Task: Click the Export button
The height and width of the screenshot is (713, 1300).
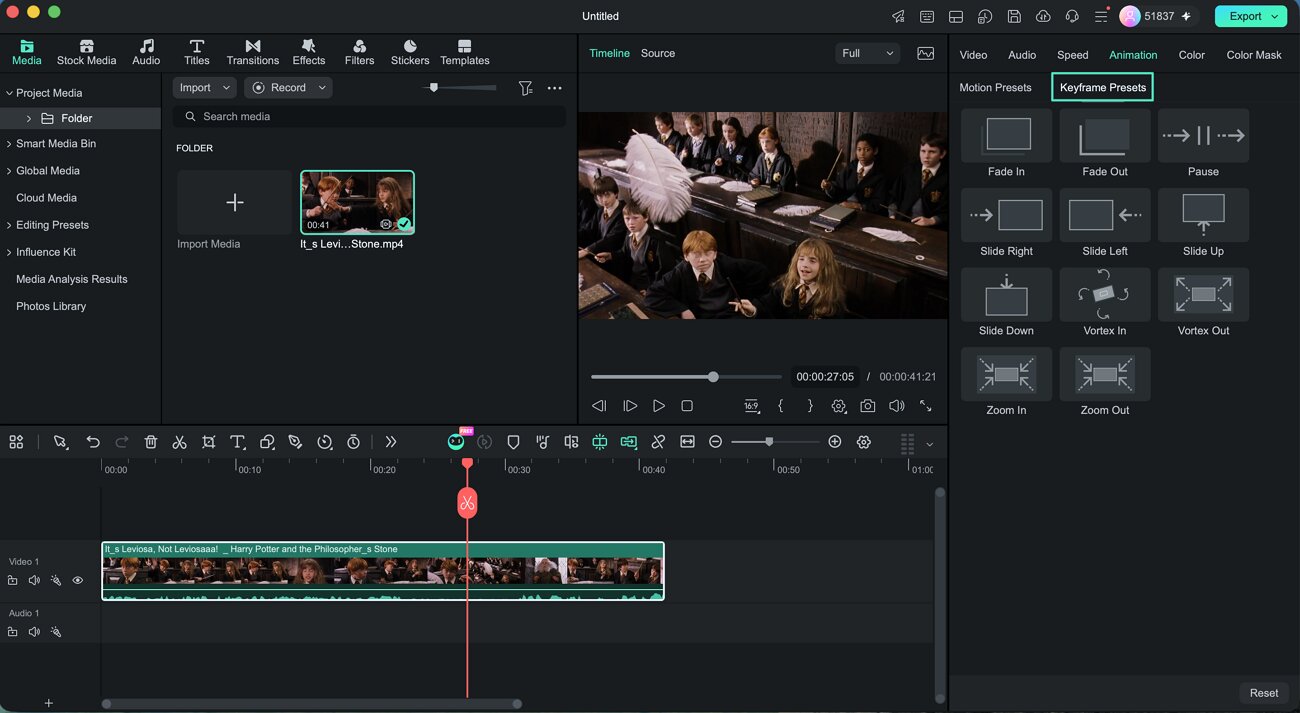Action: click(1251, 16)
